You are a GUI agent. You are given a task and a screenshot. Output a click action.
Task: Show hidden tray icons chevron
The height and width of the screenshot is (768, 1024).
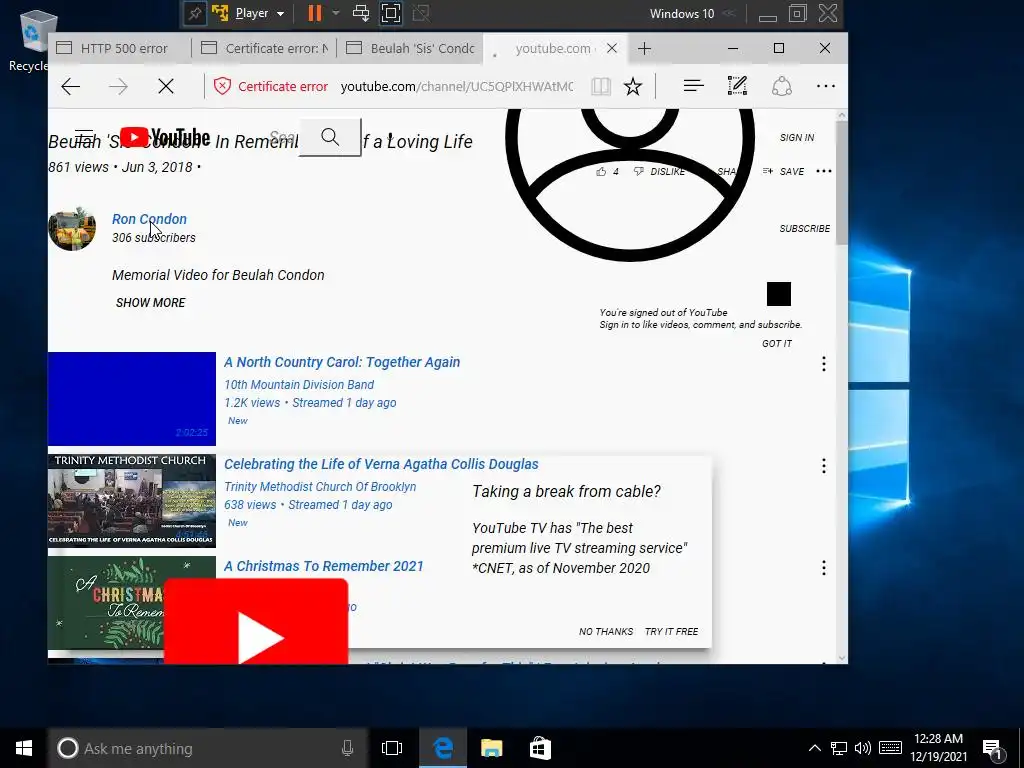814,748
